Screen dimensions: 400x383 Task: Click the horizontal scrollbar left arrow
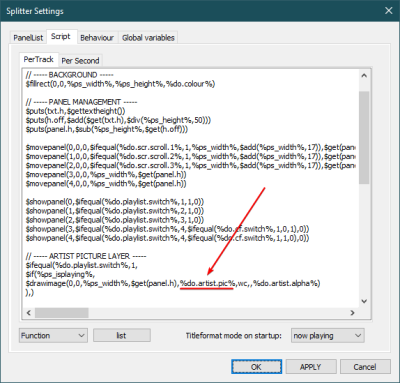(29, 313)
